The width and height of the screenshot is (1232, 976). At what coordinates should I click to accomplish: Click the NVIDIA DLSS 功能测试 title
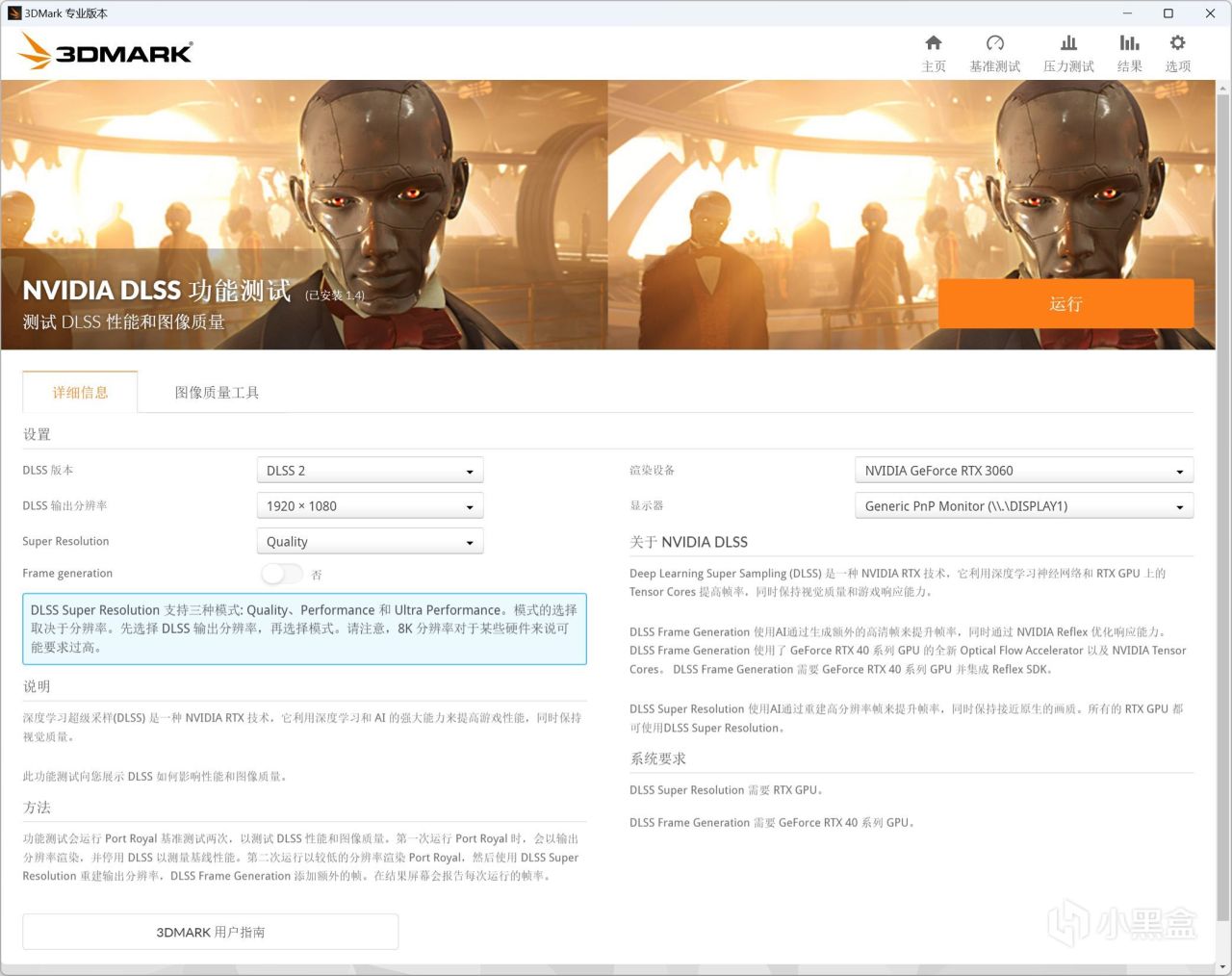tap(157, 291)
